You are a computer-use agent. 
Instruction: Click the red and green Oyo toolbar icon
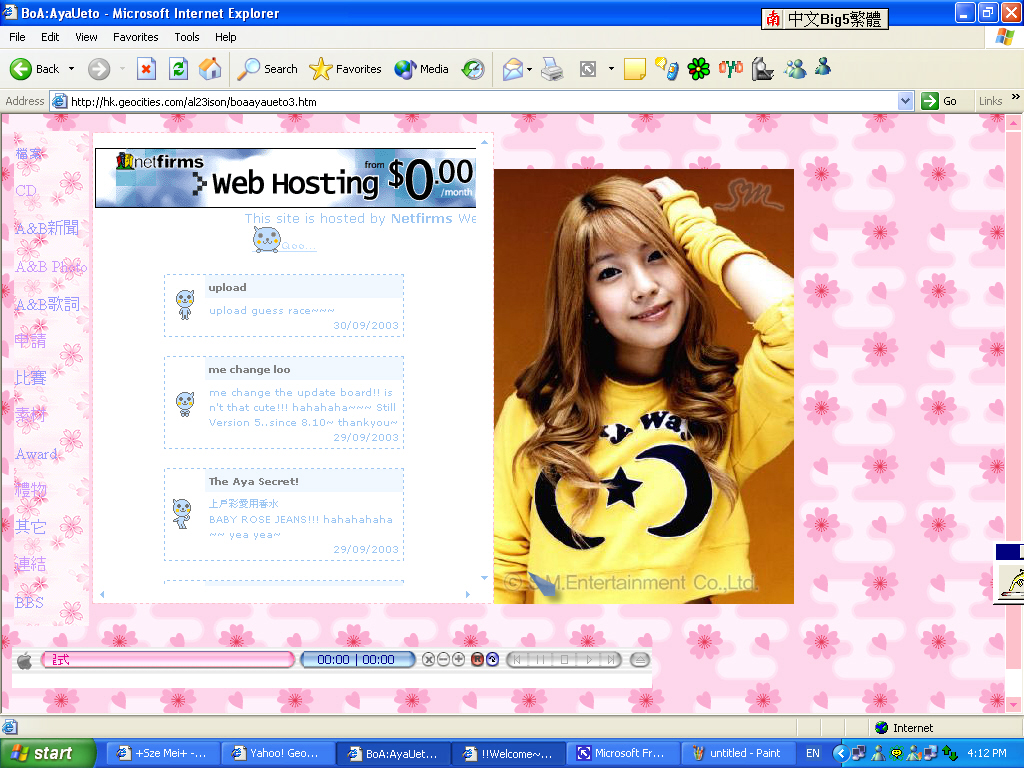[730, 68]
